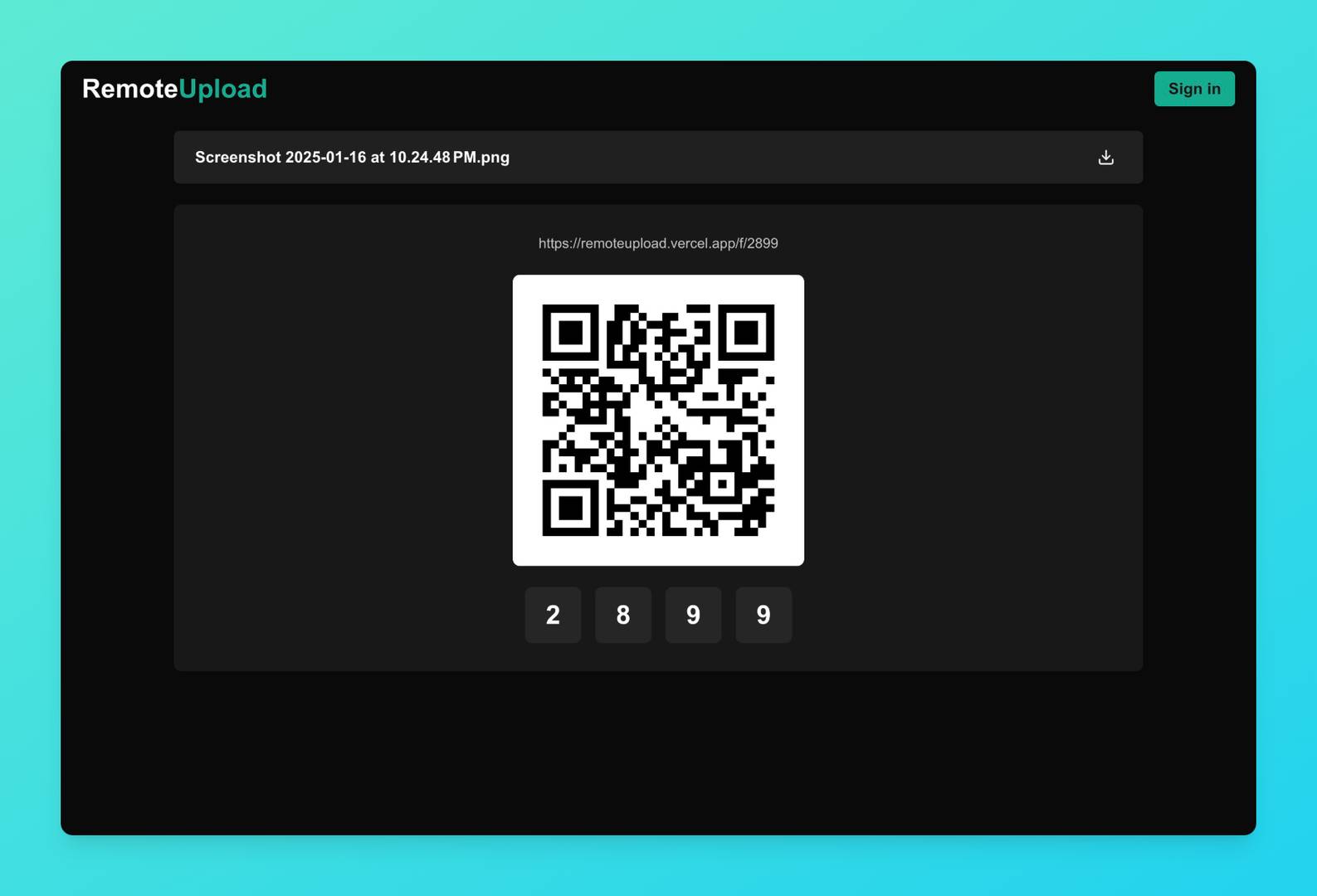The width and height of the screenshot is (1317, 896).
Task: Open the remoteupload.vercel.app/f/2899 link
Action: (x=658, y=243)
